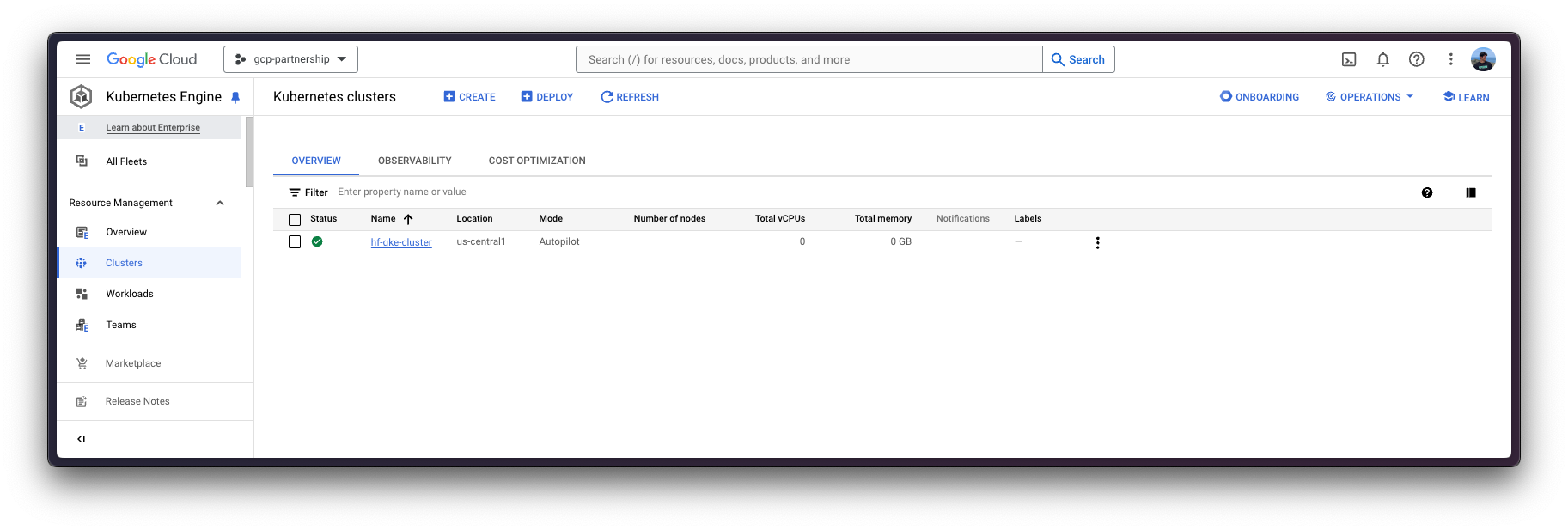Image resolution: width=1568 pixels, height=530 pixels.
Task: Click the Labels column header
Action: pos(1028,219)
